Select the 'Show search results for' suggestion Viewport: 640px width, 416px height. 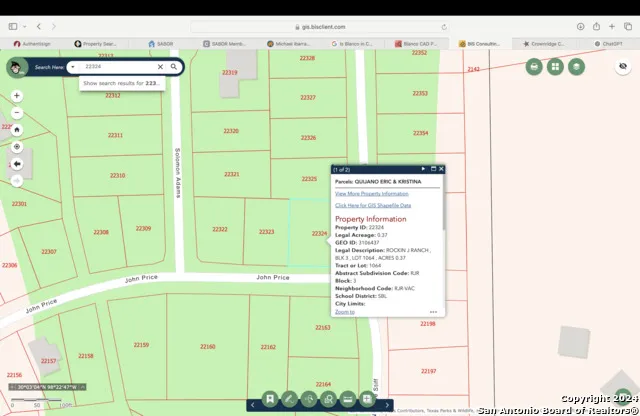tap(122, 83)
